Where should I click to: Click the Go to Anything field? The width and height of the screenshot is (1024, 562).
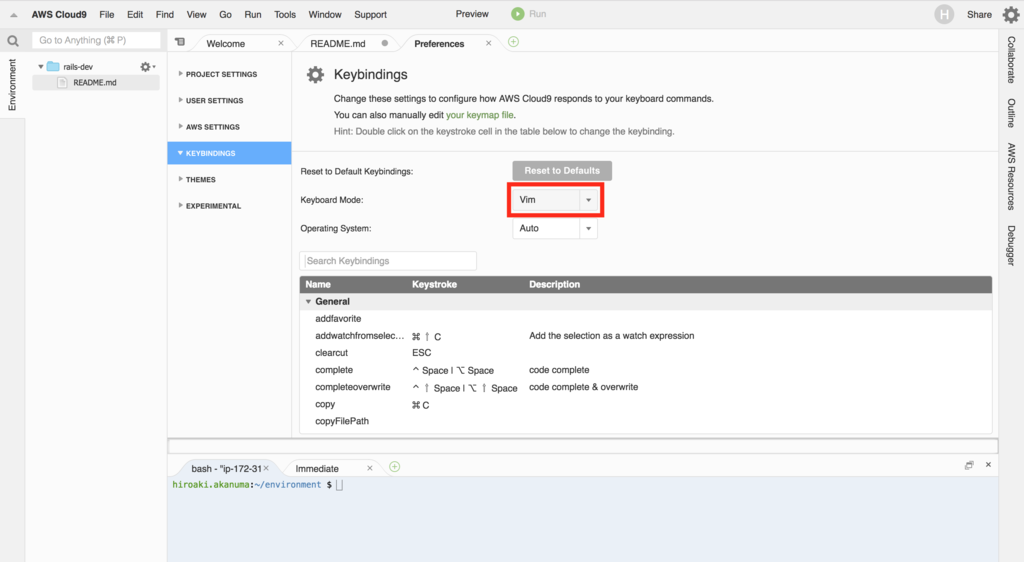(96, 40)
